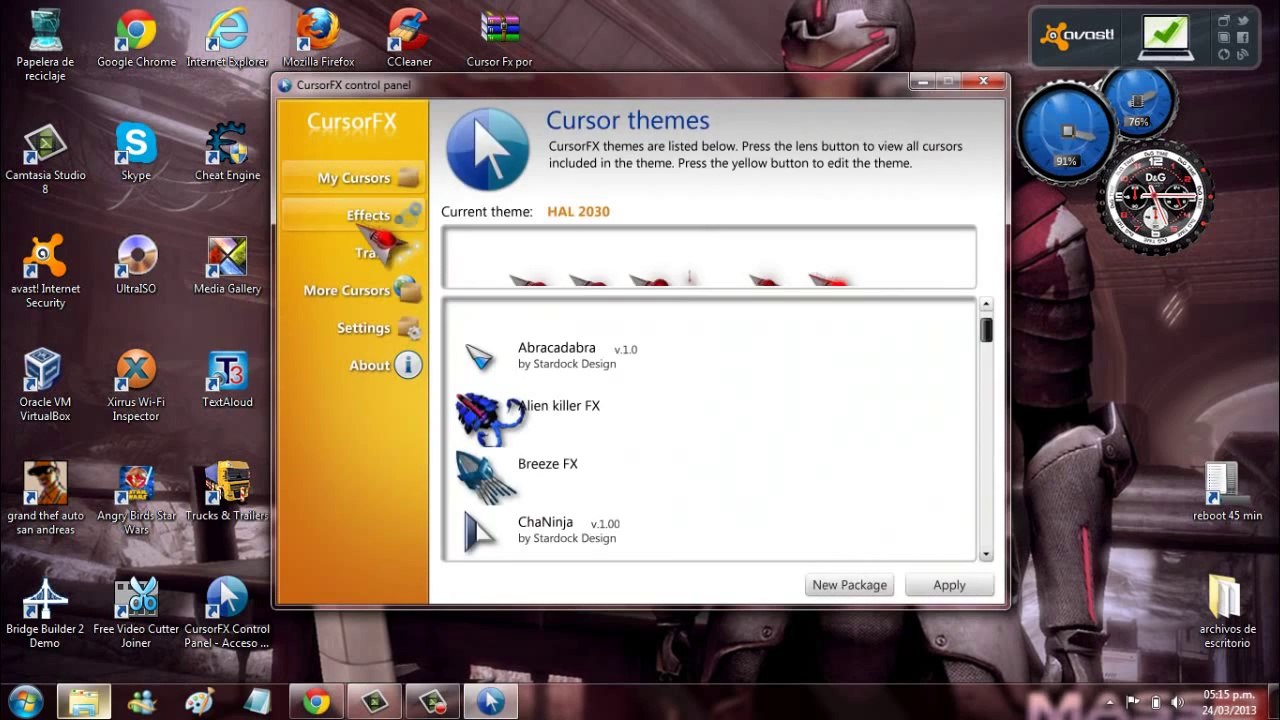Open Windows Explorer from the taskbar
1280x720 pixels.
coord(84,702)
